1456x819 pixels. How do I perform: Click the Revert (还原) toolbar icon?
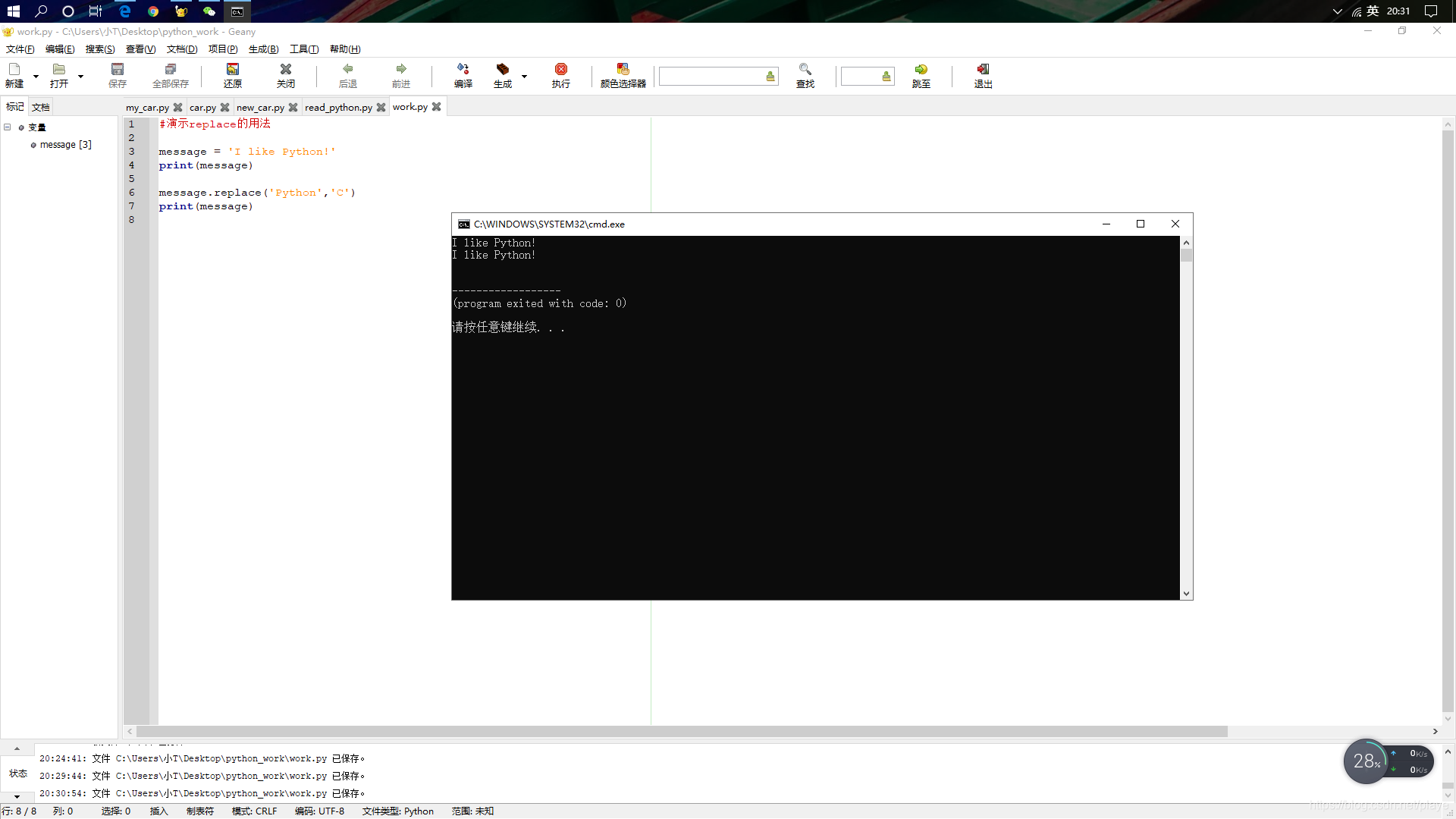coord(232,74)
